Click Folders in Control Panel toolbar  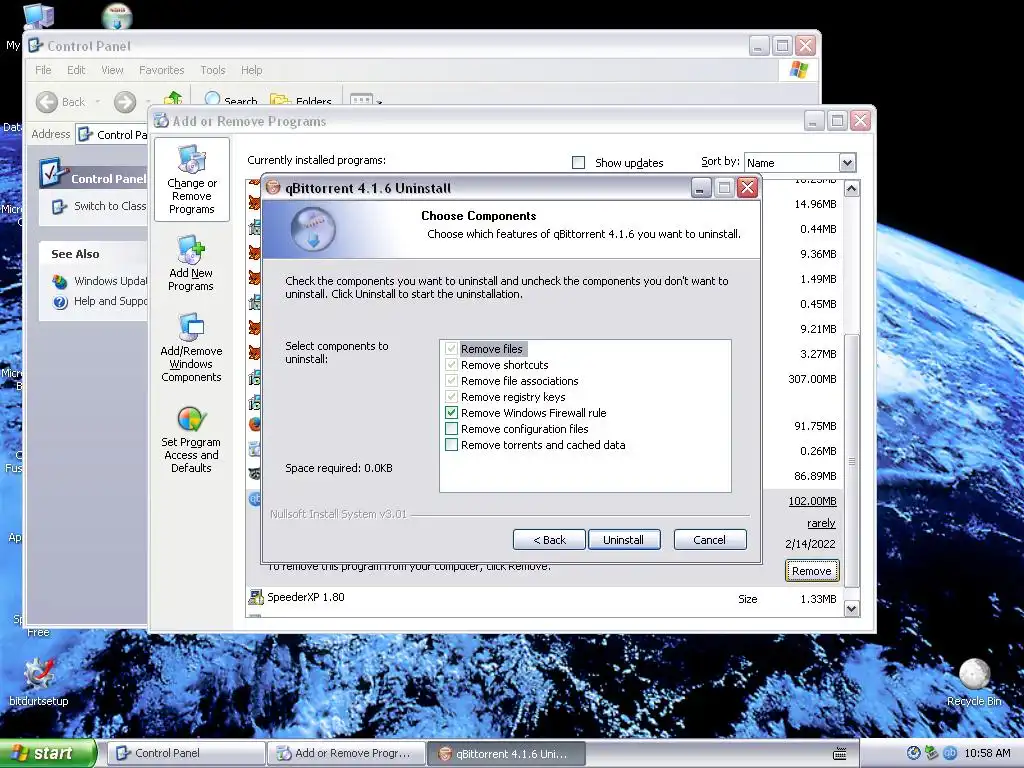click(301, 101)
